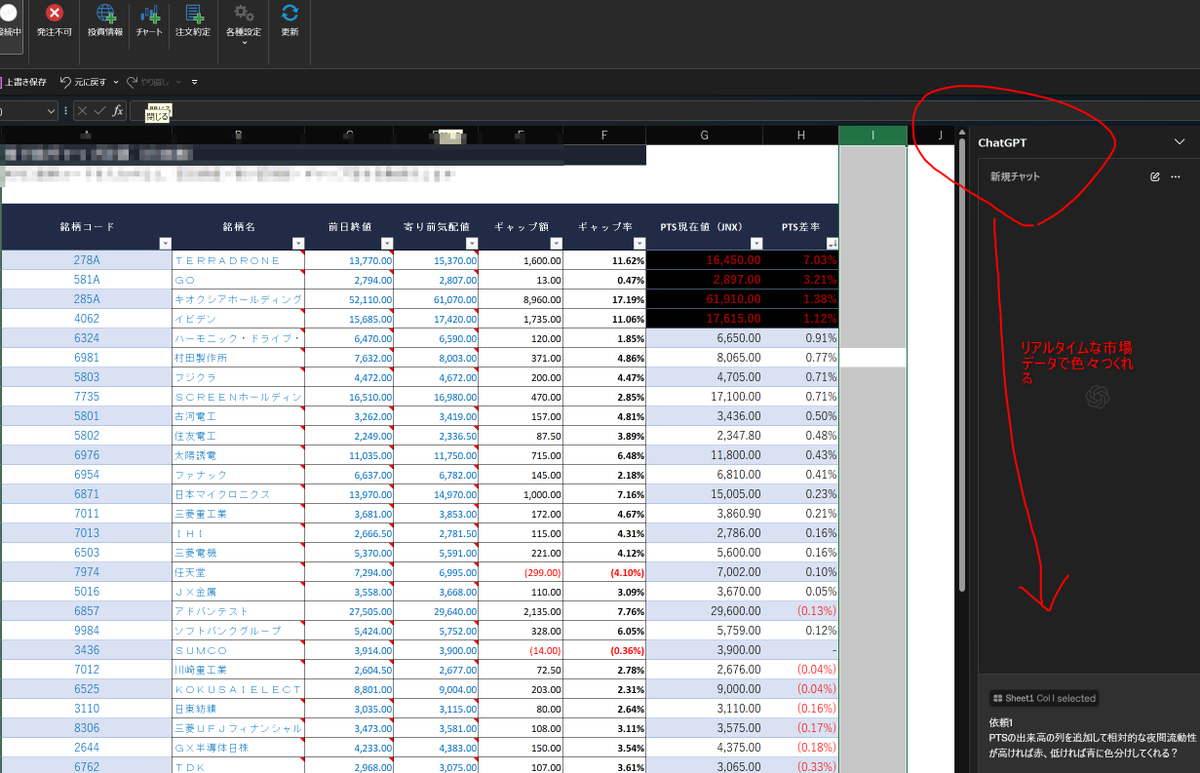Image resolution: width=1200 pixels, height=773 pixels.
Task: Expand the undo history dropdown arrow
Action: click(x=116, y=82)
